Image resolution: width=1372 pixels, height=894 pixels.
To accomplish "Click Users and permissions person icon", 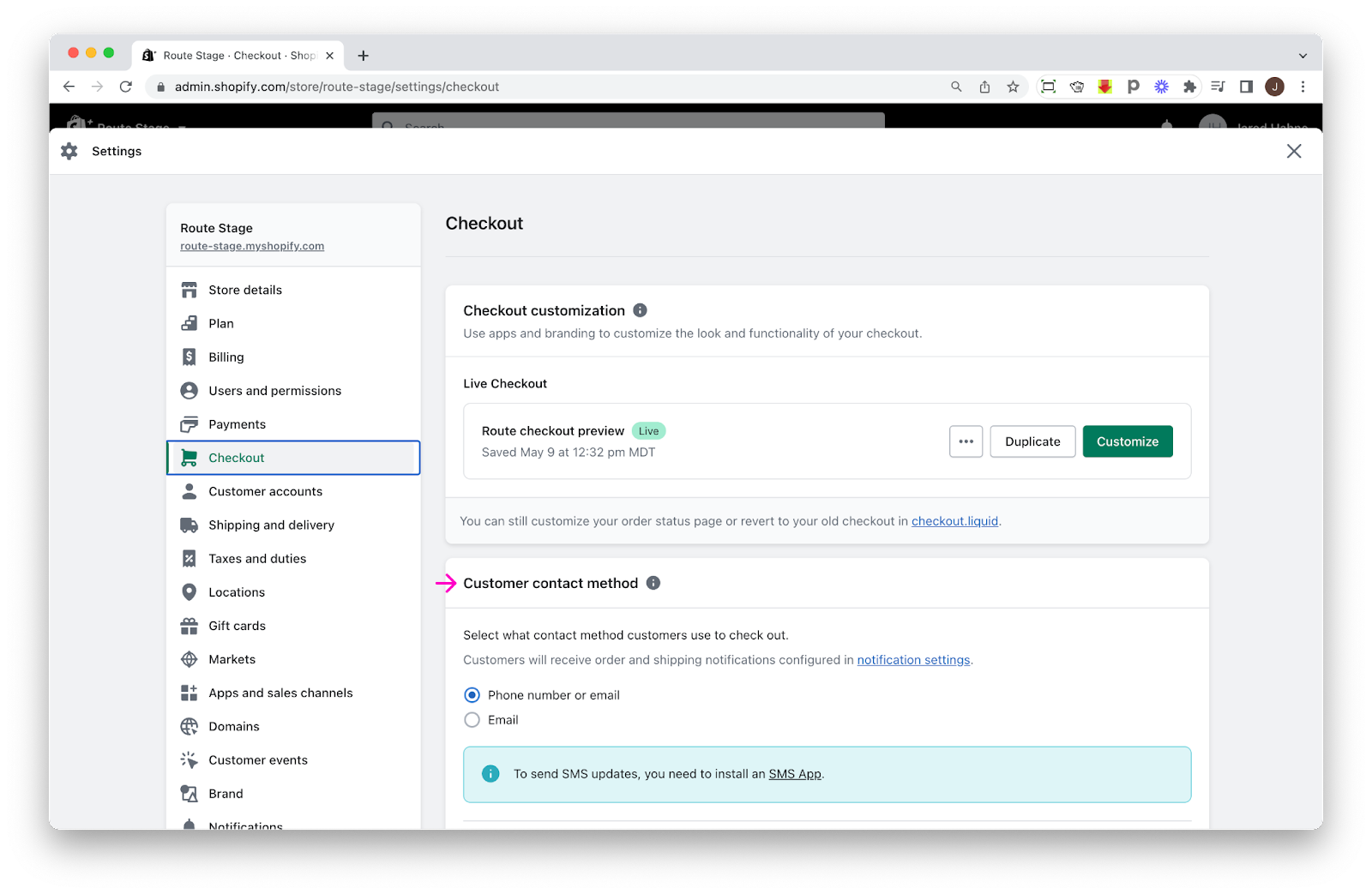I will [x=189, y=391].
